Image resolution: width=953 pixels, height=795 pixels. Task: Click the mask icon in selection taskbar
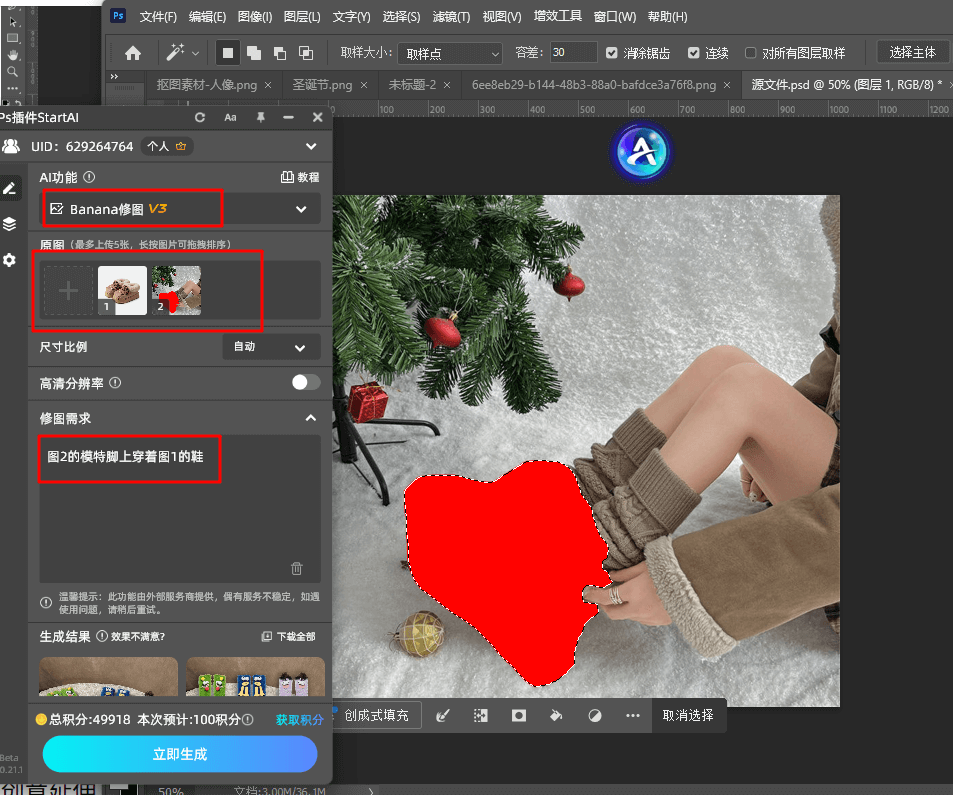(519, 716)
